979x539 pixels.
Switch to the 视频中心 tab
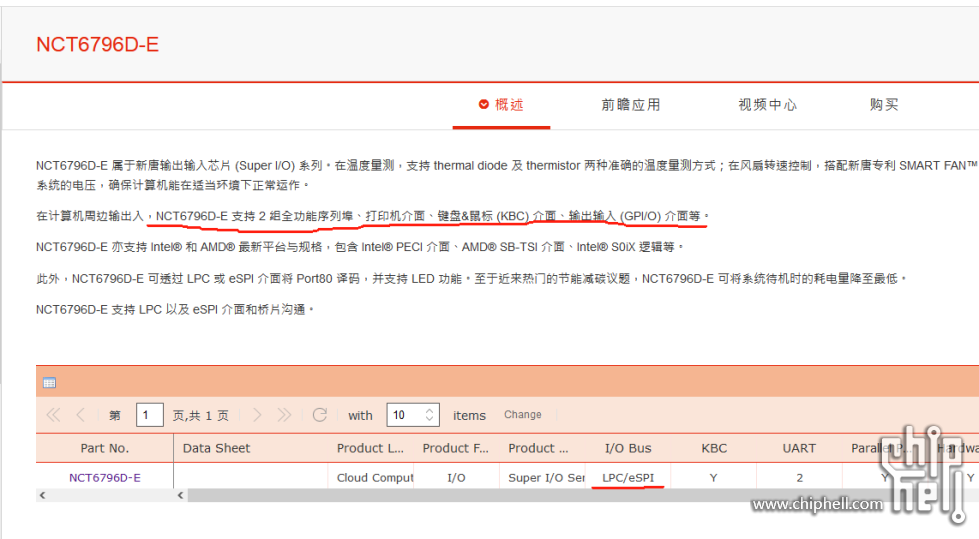coord(767,105)
